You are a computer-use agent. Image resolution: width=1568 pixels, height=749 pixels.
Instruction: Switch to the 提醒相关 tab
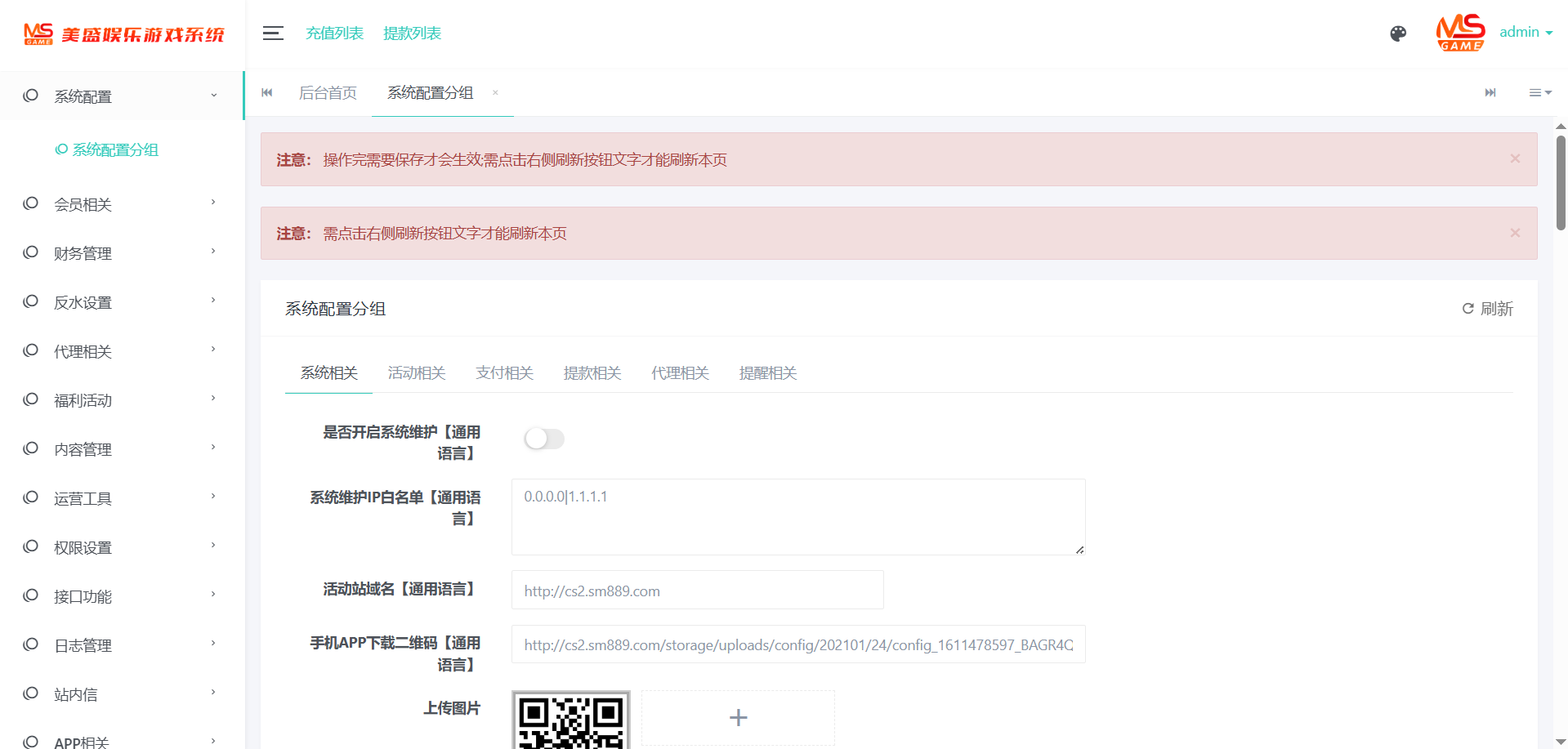coord(767,373)
